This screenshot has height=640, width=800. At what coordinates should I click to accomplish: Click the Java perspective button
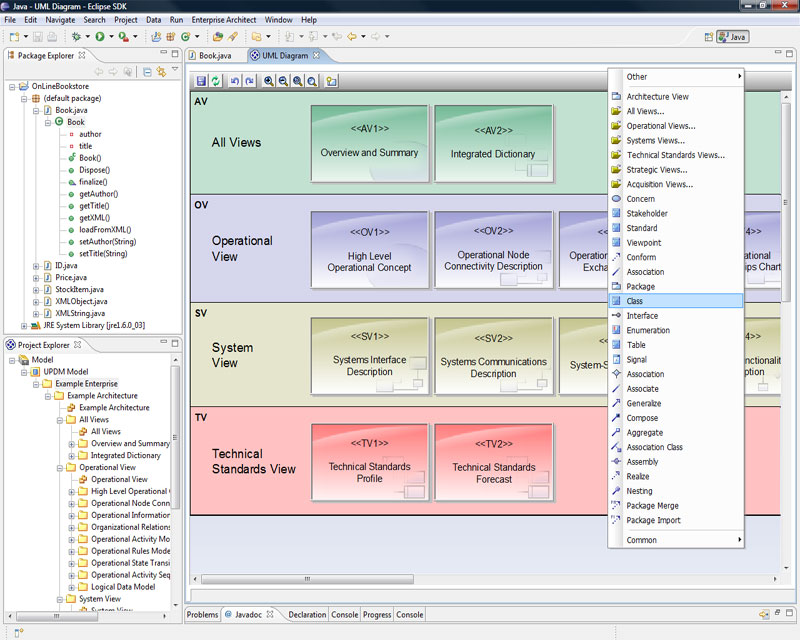pos(732,37)
